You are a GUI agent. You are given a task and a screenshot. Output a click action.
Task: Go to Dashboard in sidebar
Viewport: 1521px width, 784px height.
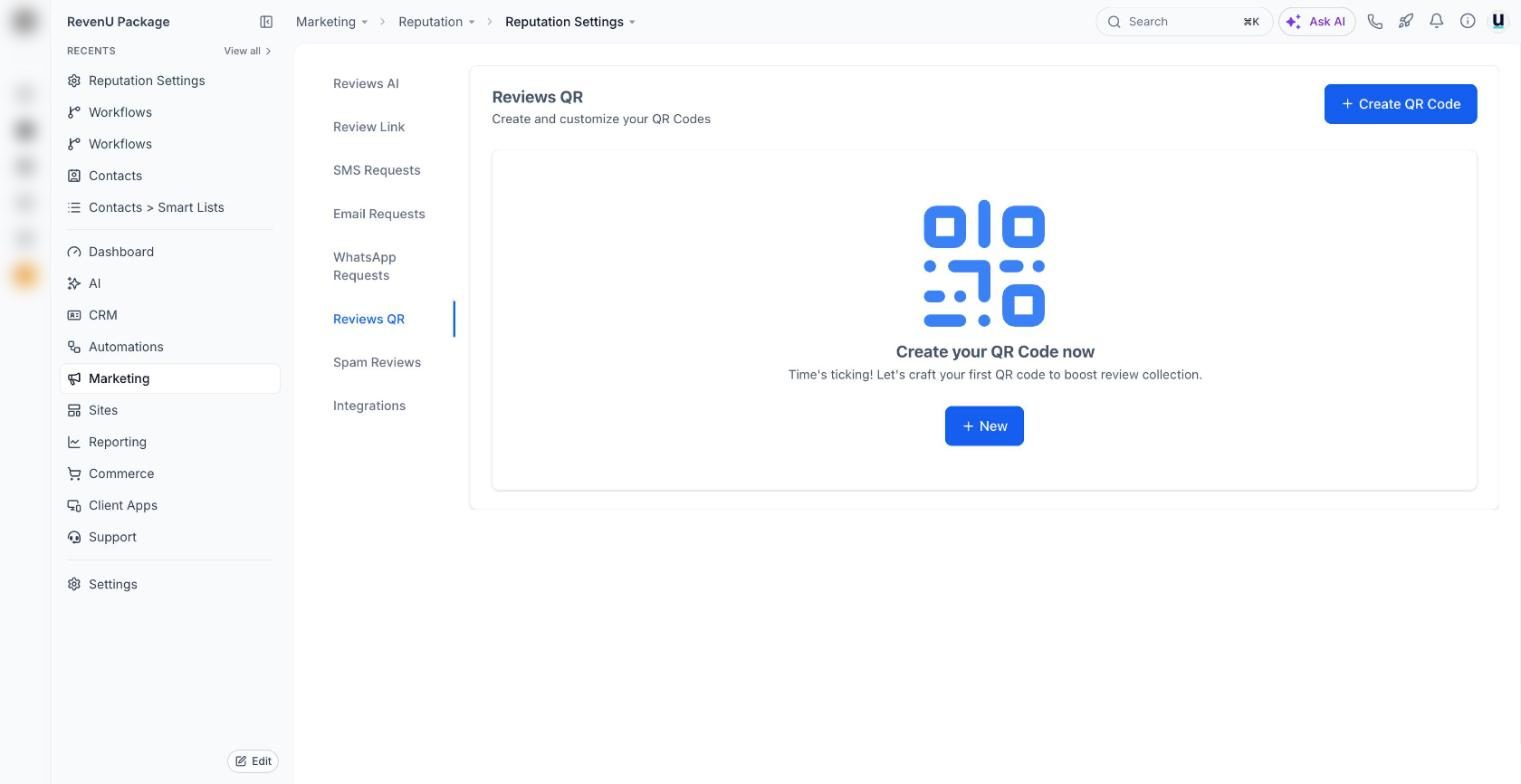click(121, 252)
